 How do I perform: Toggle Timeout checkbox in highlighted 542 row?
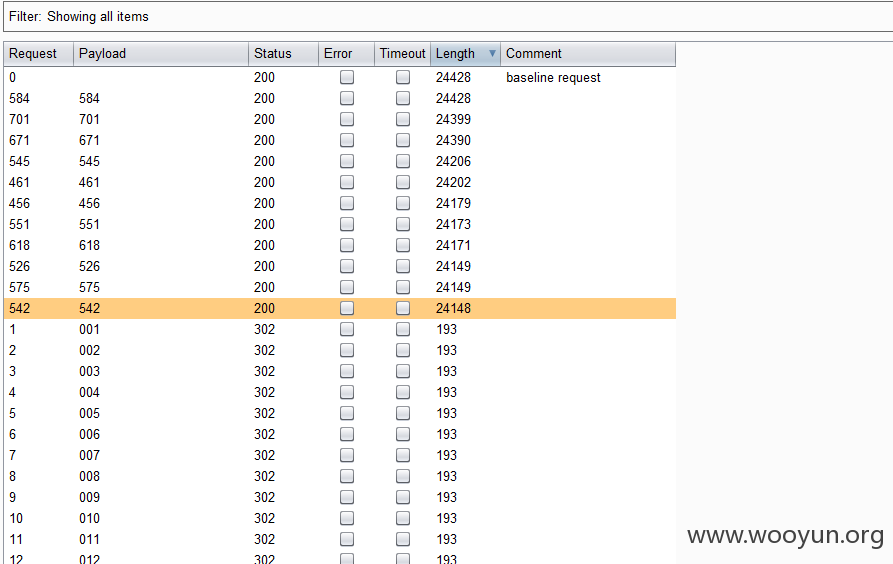tap(403, 308)
